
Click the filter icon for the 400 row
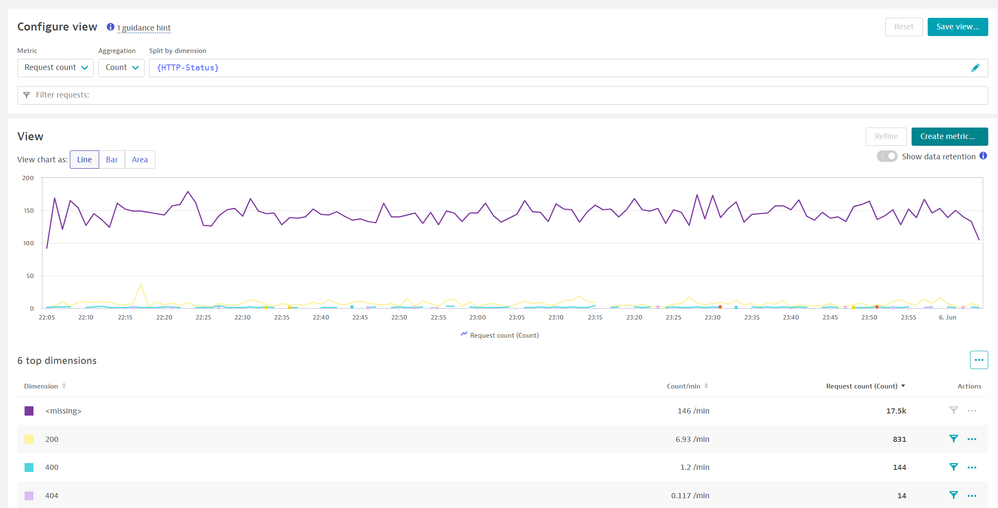(x=953, y=467)
